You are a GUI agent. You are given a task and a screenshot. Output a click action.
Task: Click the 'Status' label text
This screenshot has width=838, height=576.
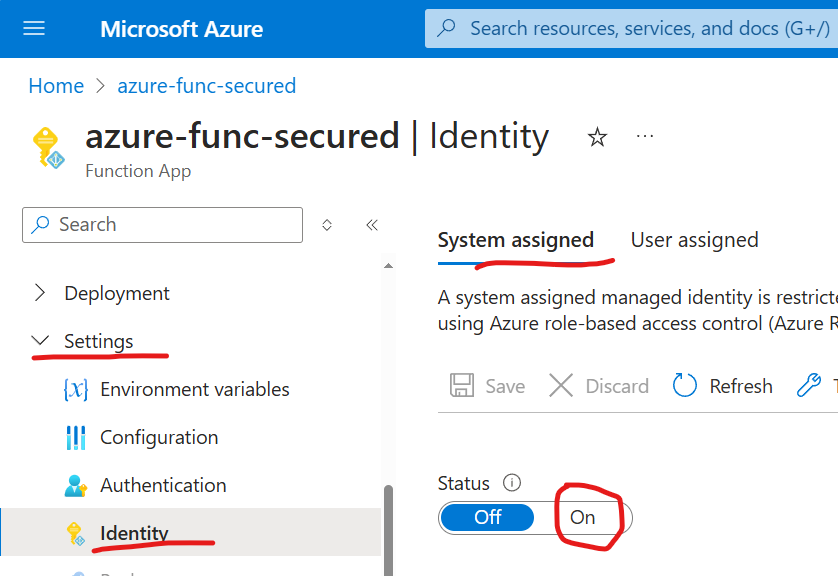point(463,483)
